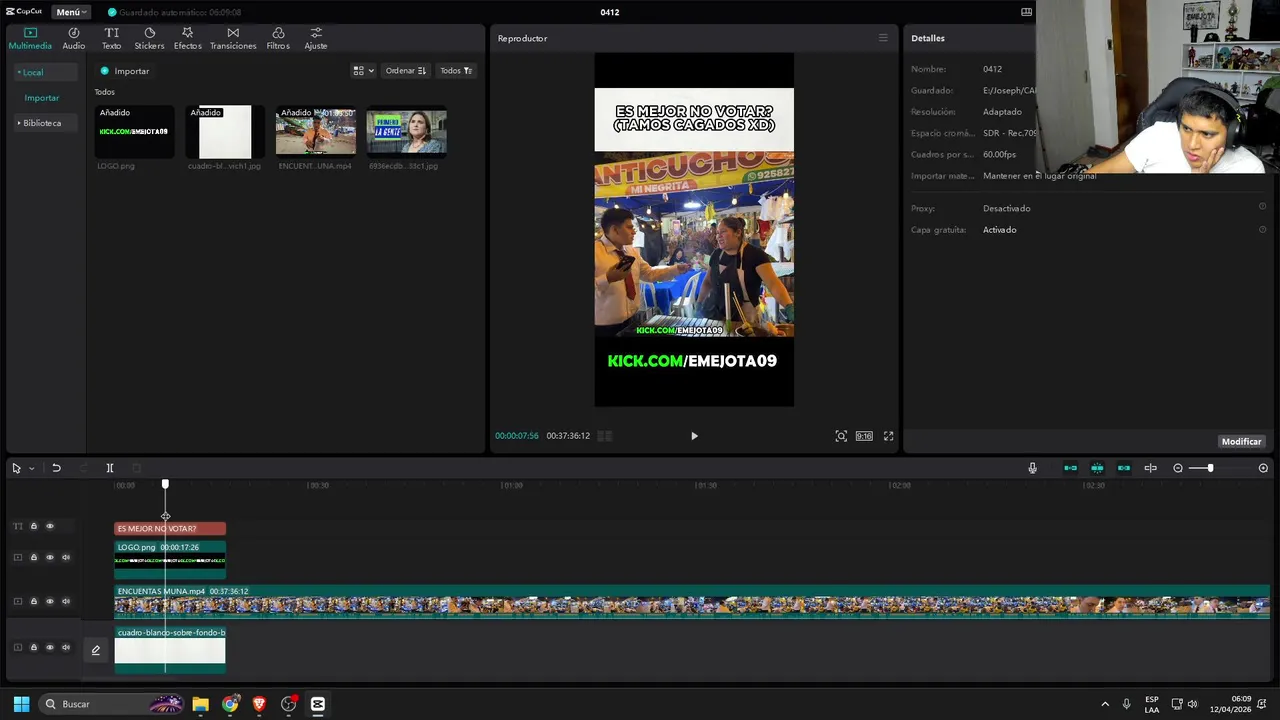Split clip at playhead
The image size is (1280, 720).
click(110, 468)
